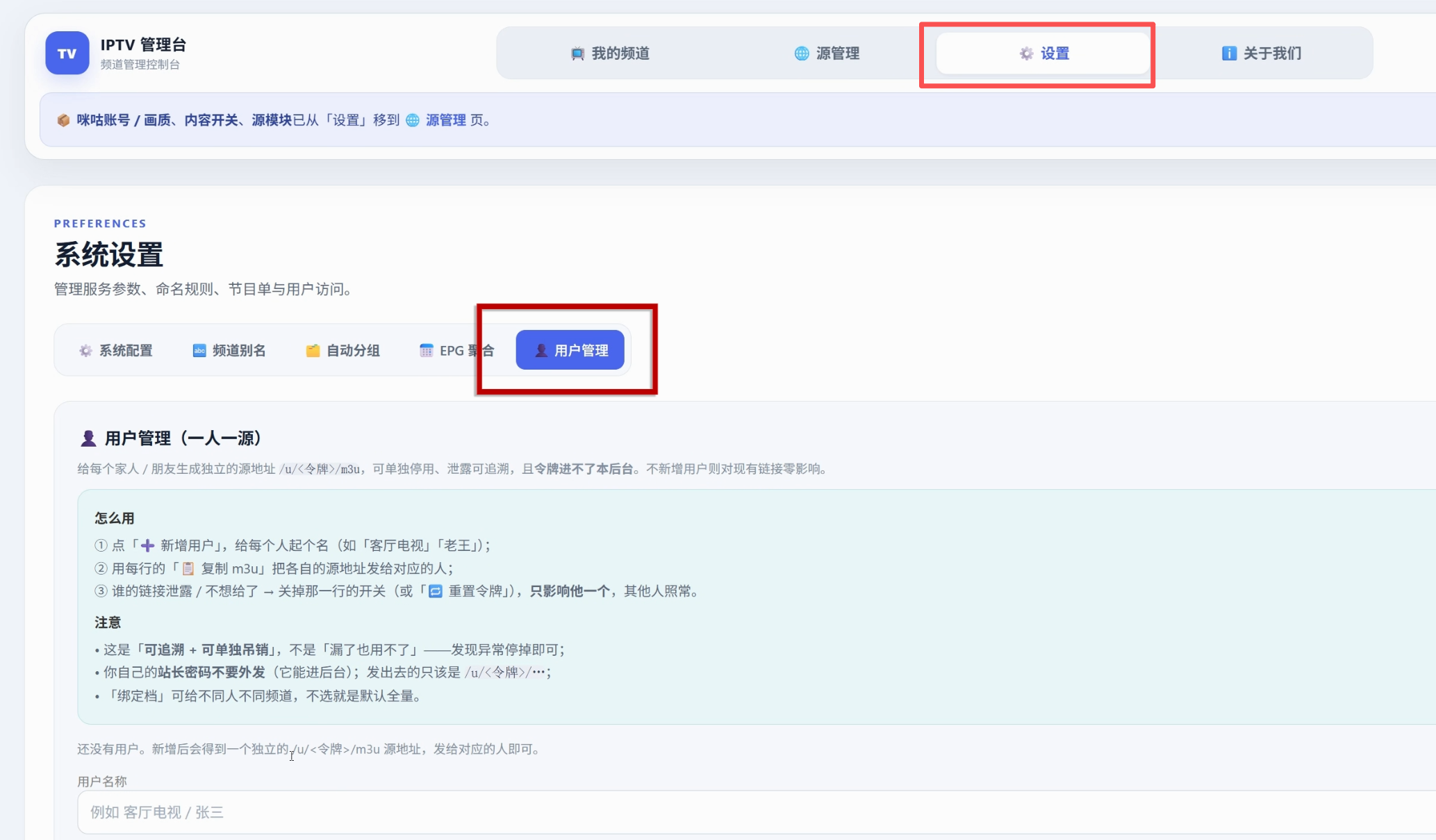Click the info icon beside 关于我们
This screenshot has width=1436, height=840.
[x=1229, y=53]
